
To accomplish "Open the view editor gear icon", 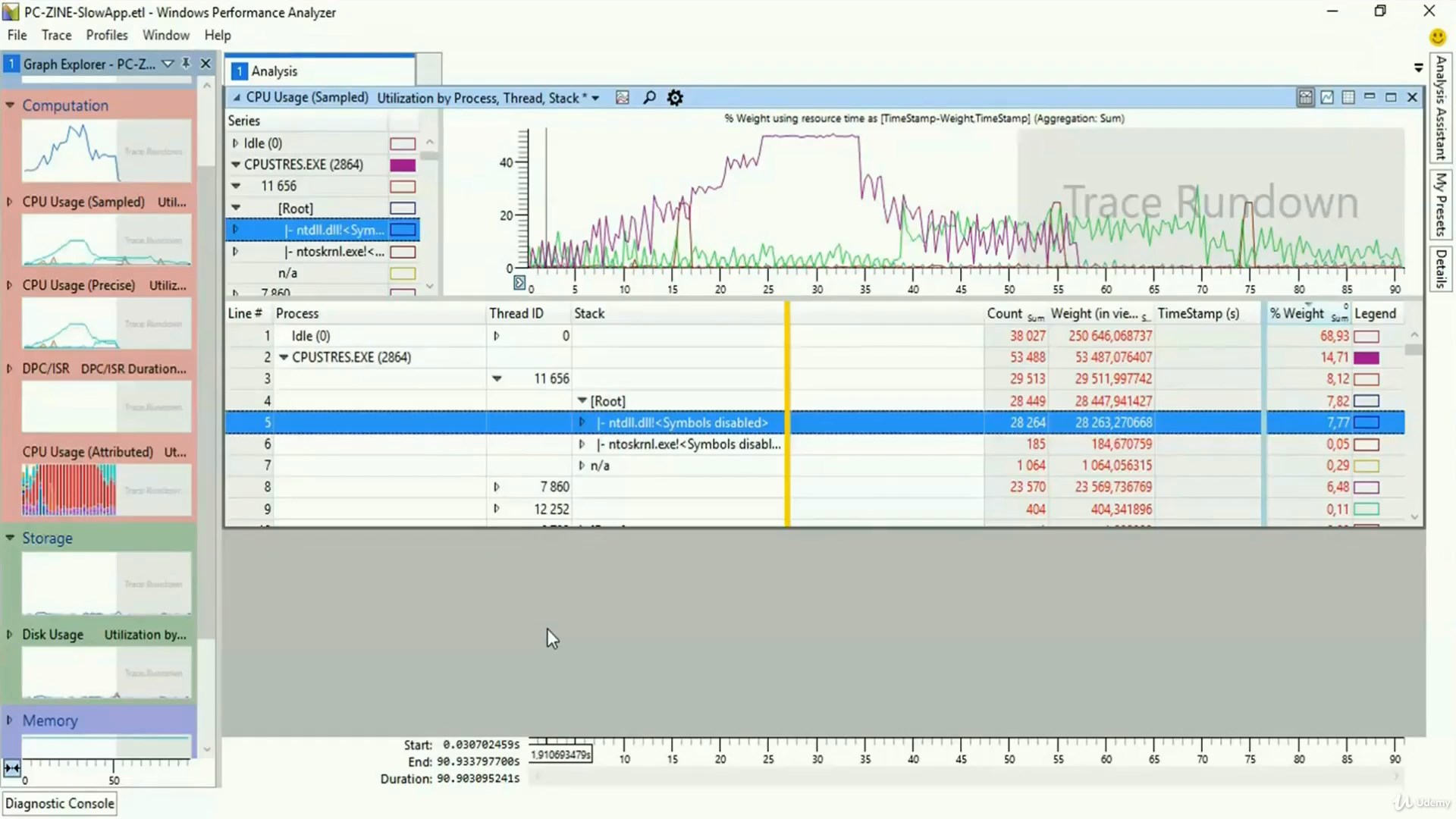I will click(x=675, y=98).
